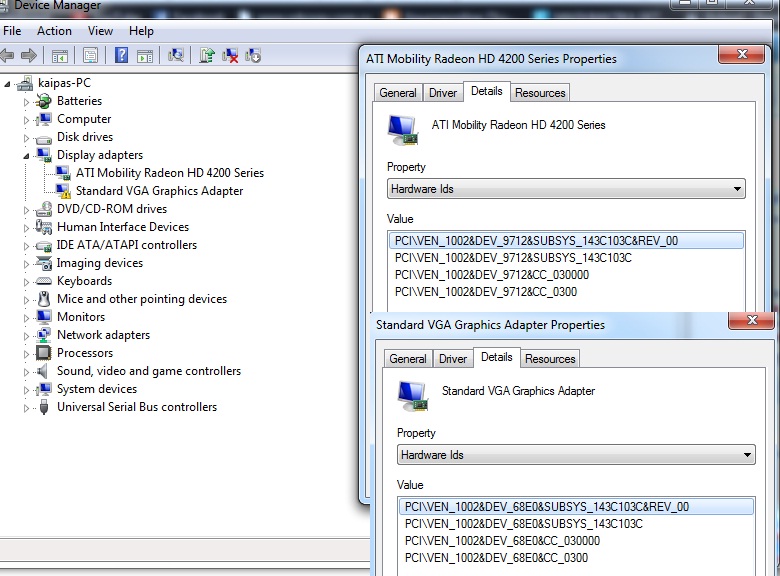Screen dimensions: 780x576
Task: Switch to Resources tab in Standard VGA properties
Action: 550,359
